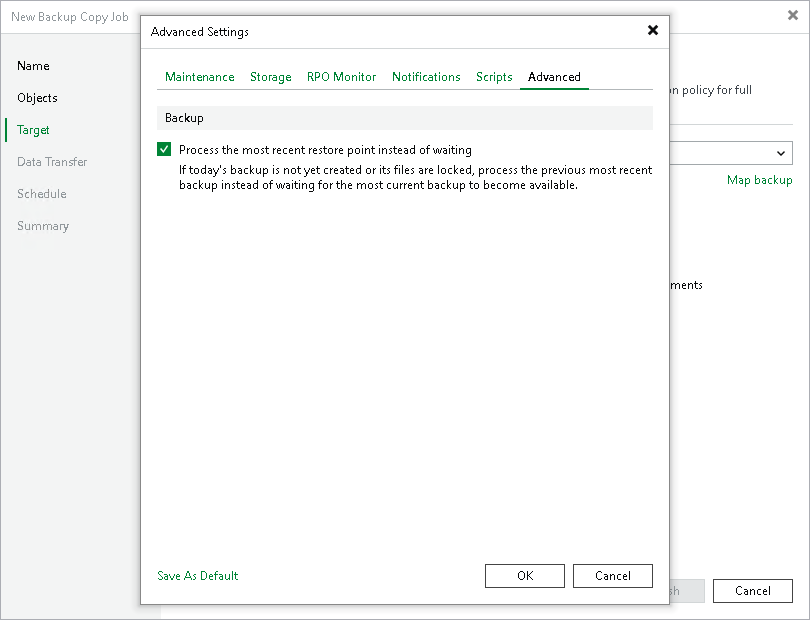Select the Name wizard step
The image size is (810, 620).
[x=33, y=66]
